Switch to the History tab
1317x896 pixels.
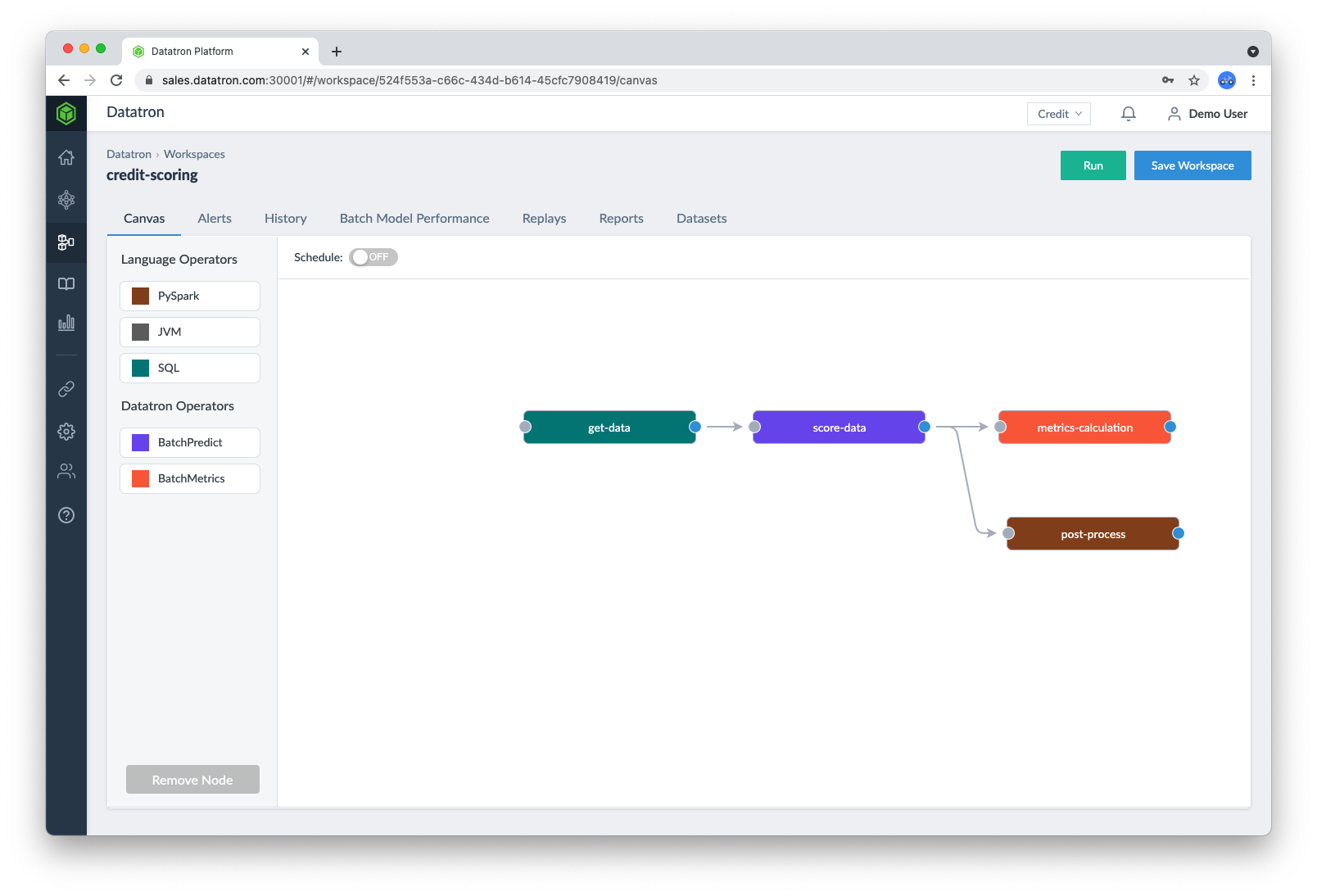286,219
